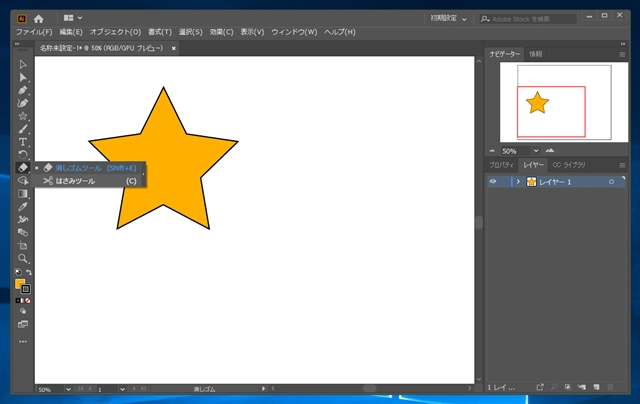Switch to 情報 tab
Screen dimensions: 640x404
[x=536, y=54]
